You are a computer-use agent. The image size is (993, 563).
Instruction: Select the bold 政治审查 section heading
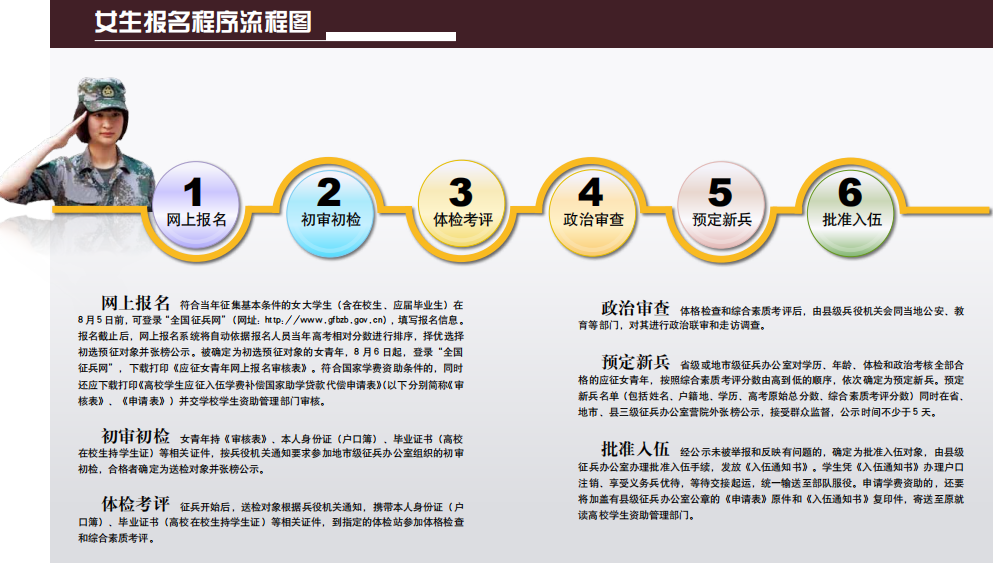635,307
